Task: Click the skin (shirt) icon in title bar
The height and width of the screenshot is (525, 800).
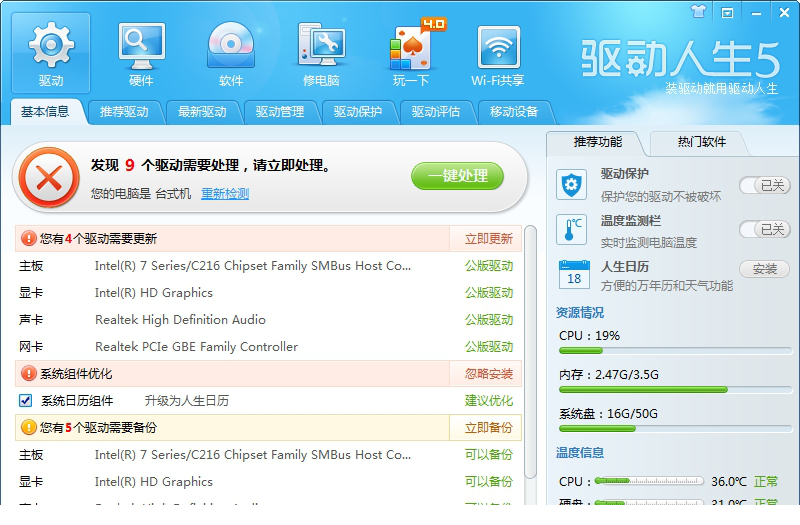Action: pos(698,12)
